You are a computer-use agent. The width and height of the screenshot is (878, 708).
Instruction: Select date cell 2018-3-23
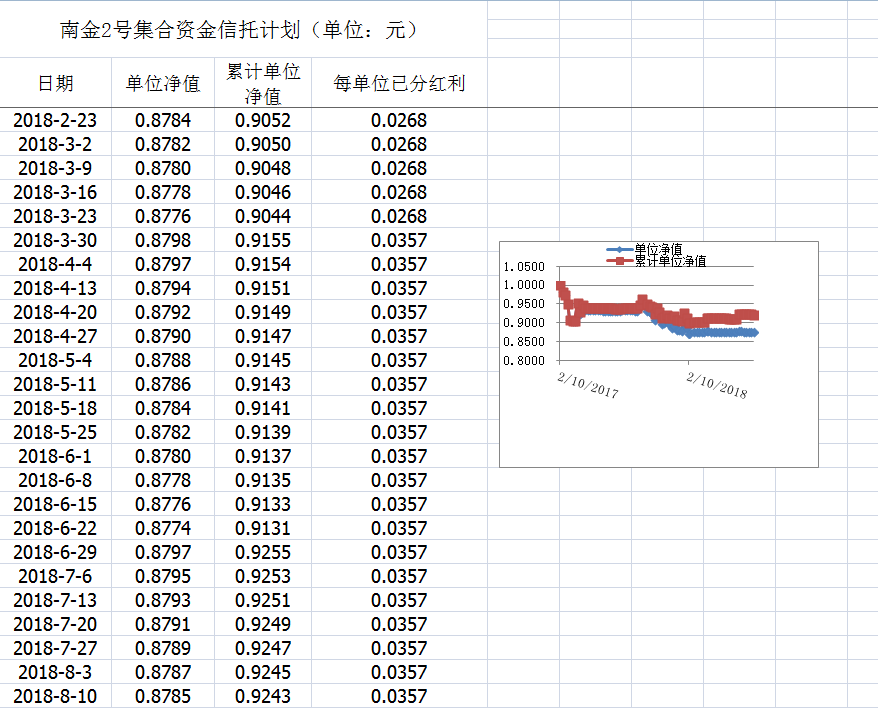coord(55,216)
